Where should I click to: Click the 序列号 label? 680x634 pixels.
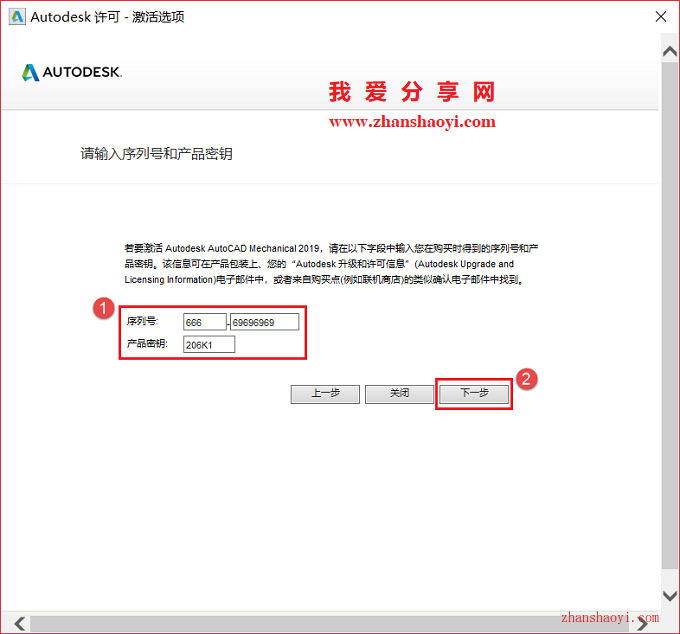(x=143, y=321)
